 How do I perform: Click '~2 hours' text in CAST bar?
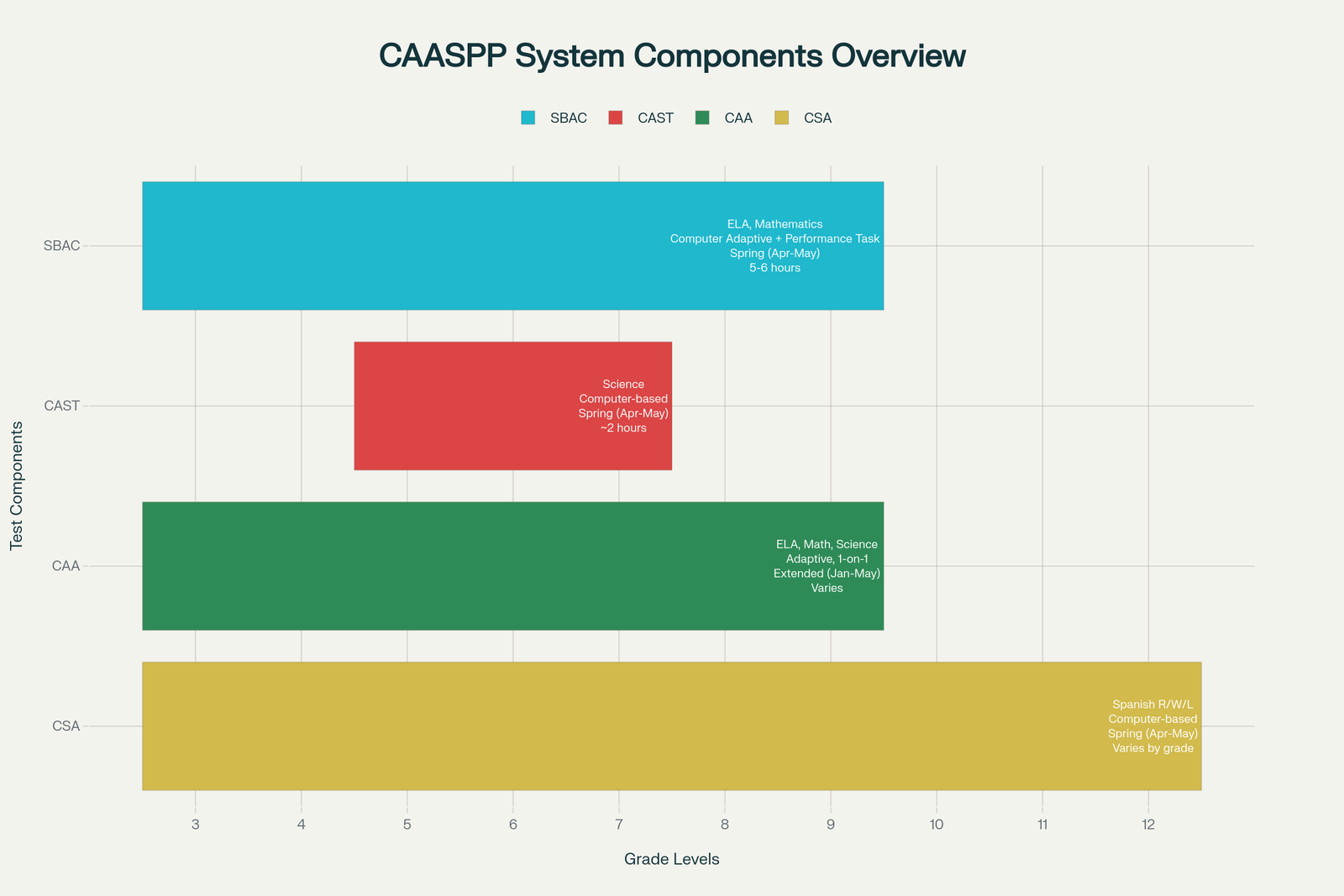tap(623, 428)
